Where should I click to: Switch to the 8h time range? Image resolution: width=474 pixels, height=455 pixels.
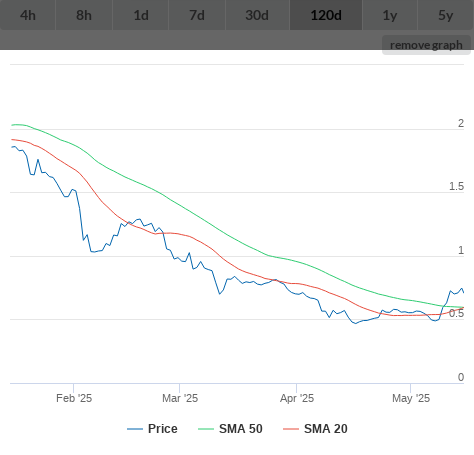pos(84,15)
